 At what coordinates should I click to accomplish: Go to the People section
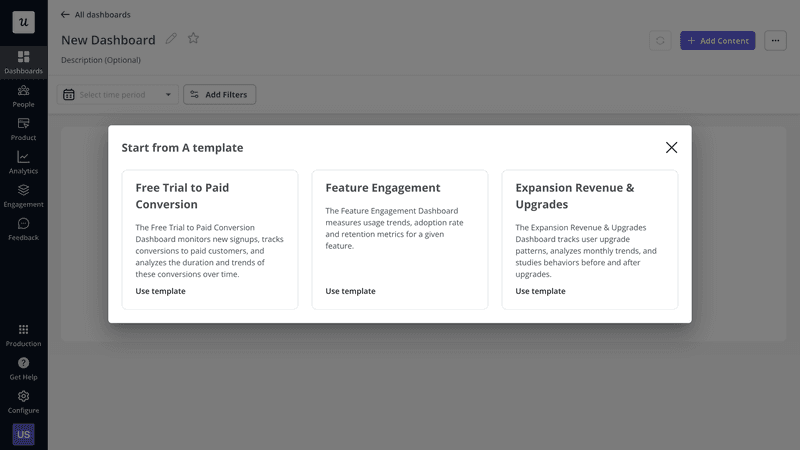23,96
